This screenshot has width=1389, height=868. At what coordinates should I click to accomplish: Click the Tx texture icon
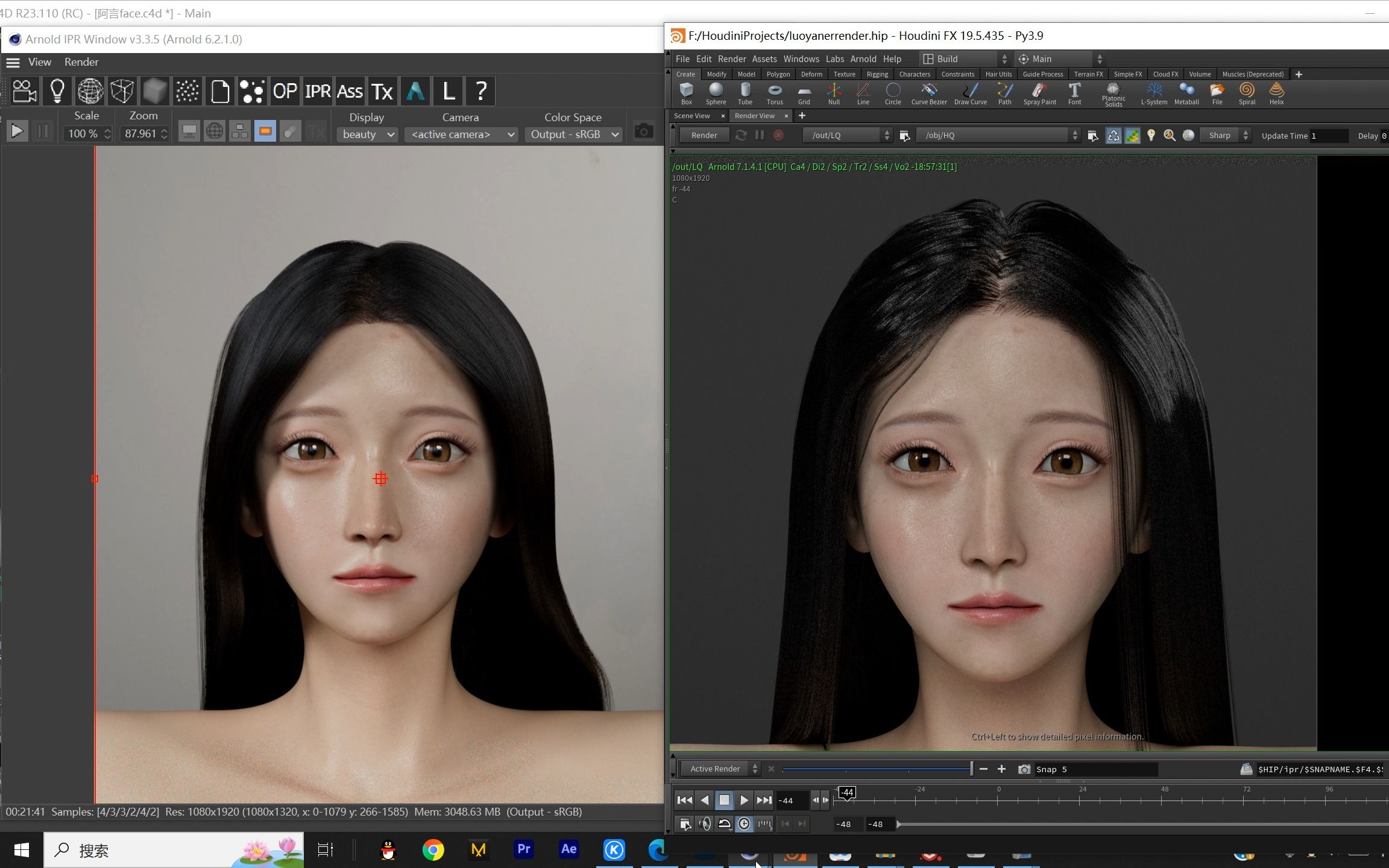(382, 91)
